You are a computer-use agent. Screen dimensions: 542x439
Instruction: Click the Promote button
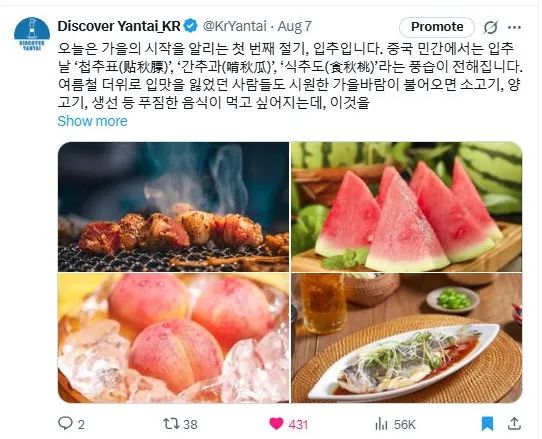[x=437, y=27]
